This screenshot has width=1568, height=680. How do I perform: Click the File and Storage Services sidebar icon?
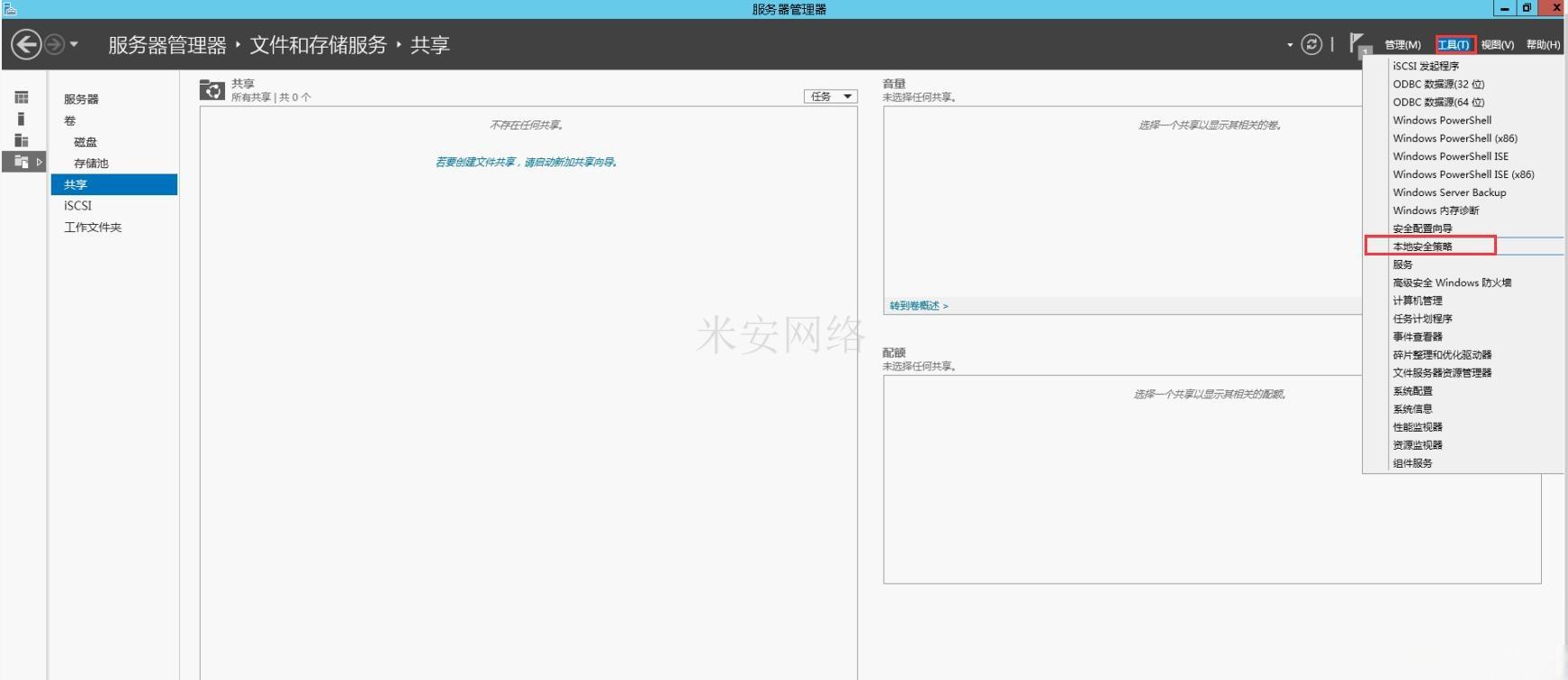pos(22,162)
